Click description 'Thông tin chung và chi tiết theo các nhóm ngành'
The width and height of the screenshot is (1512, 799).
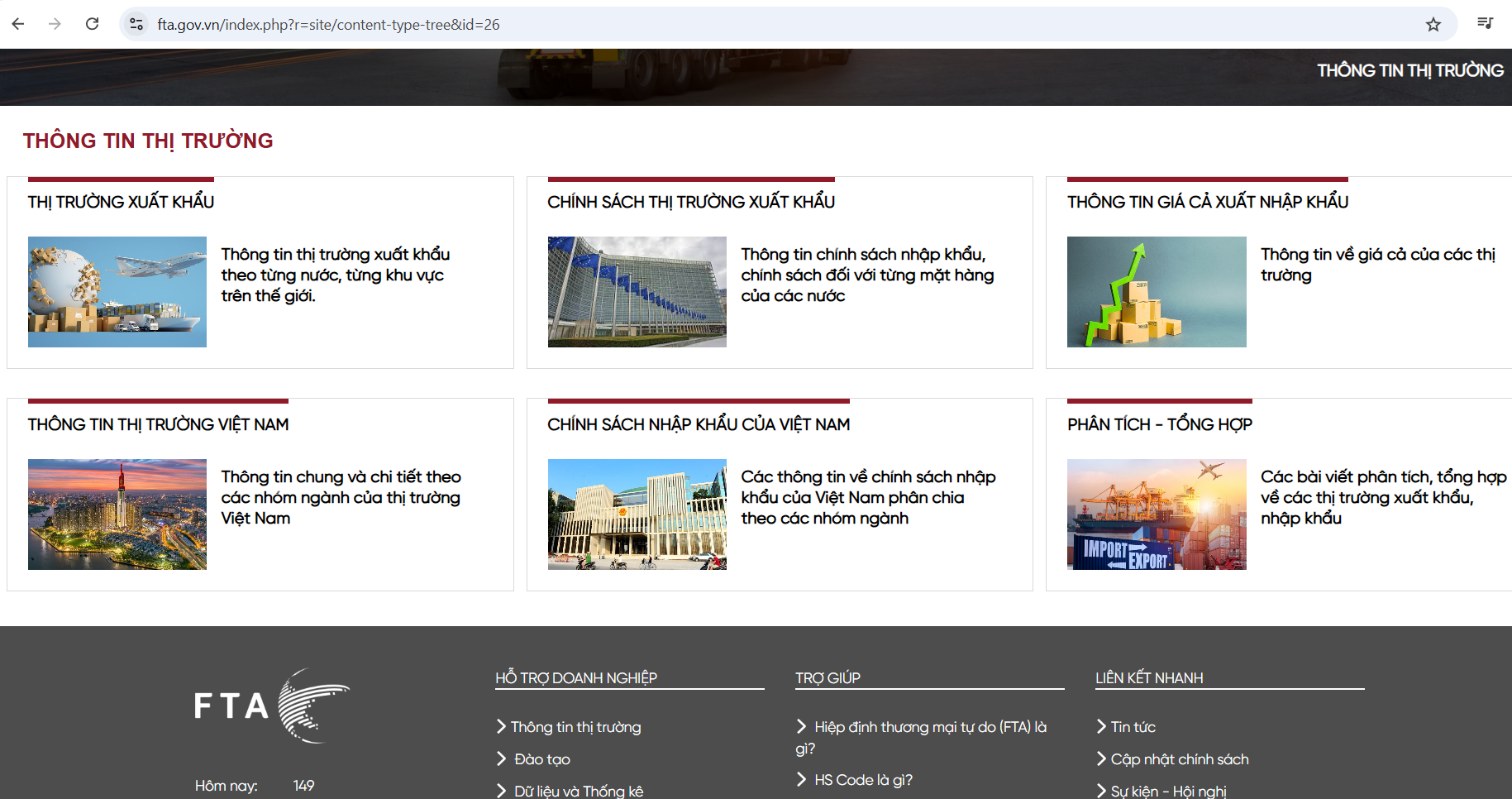(x=341, y=497)
